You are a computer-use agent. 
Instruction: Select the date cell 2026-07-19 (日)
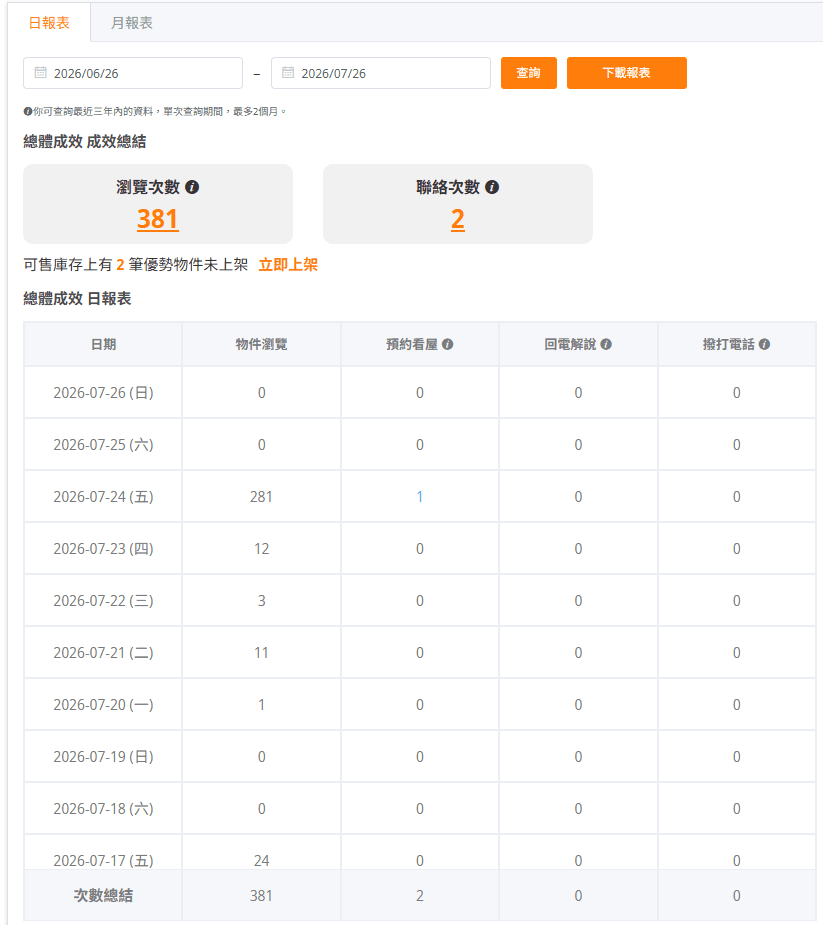103,756
